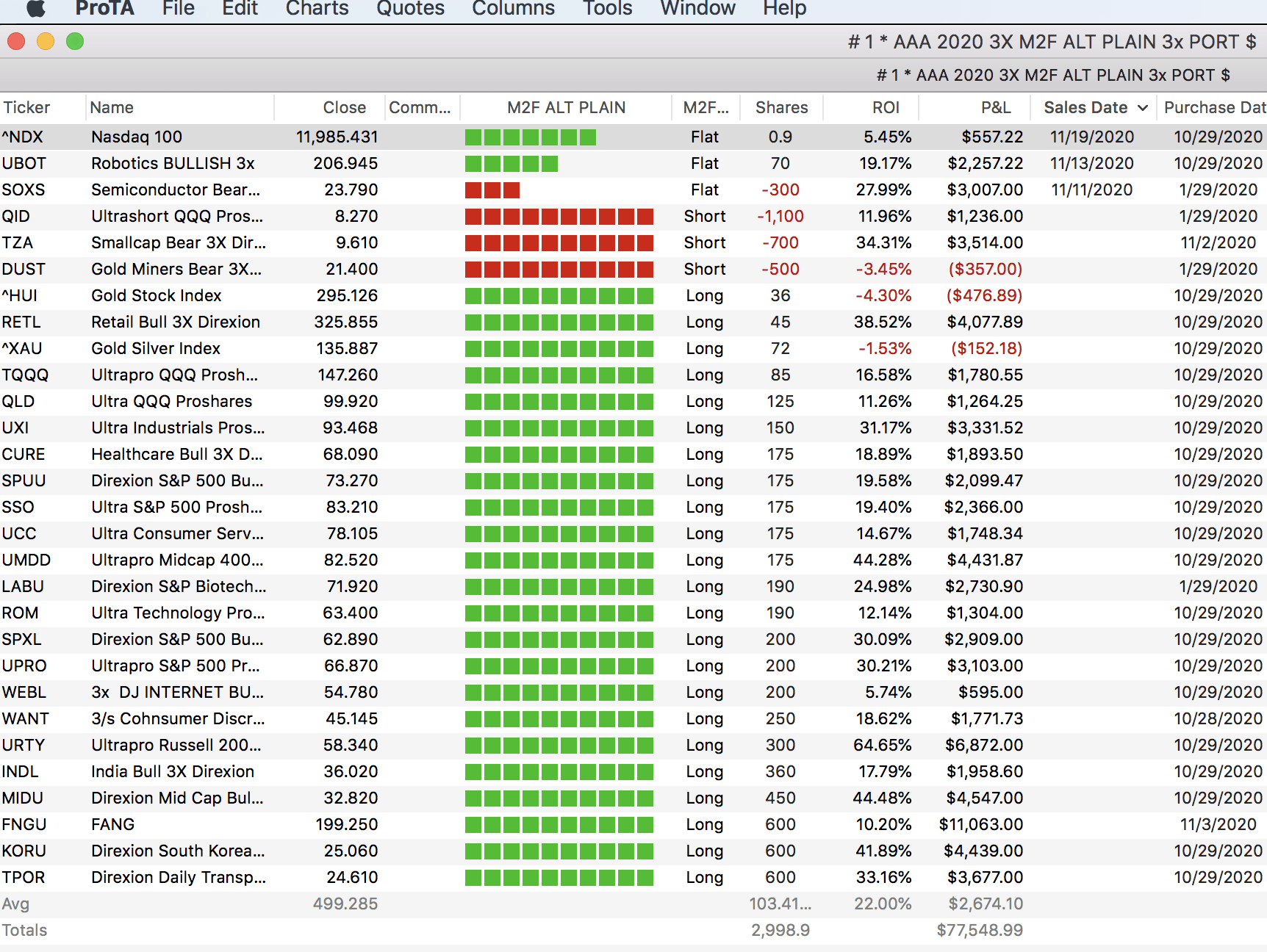
Task: Click the sales date 11/19/2020
Action: click(x=1091, y=137)
